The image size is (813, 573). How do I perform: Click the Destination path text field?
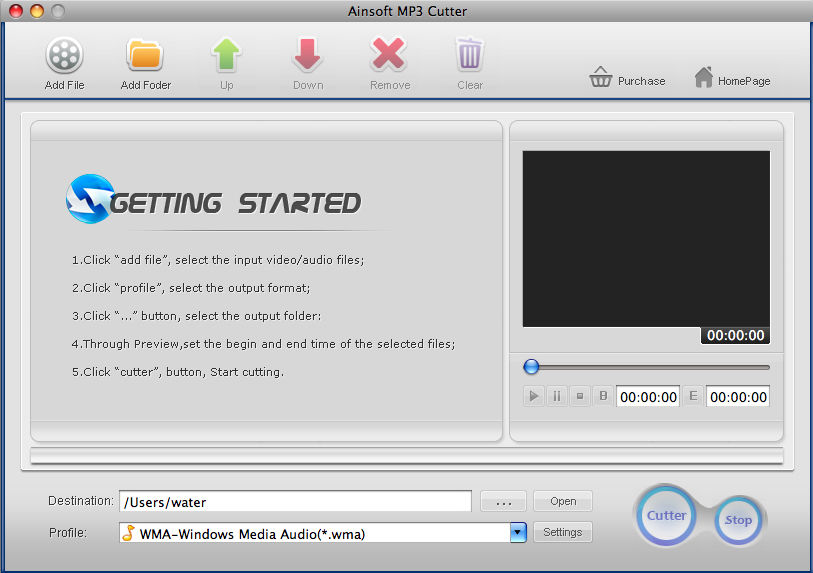[x=294, y=501]
